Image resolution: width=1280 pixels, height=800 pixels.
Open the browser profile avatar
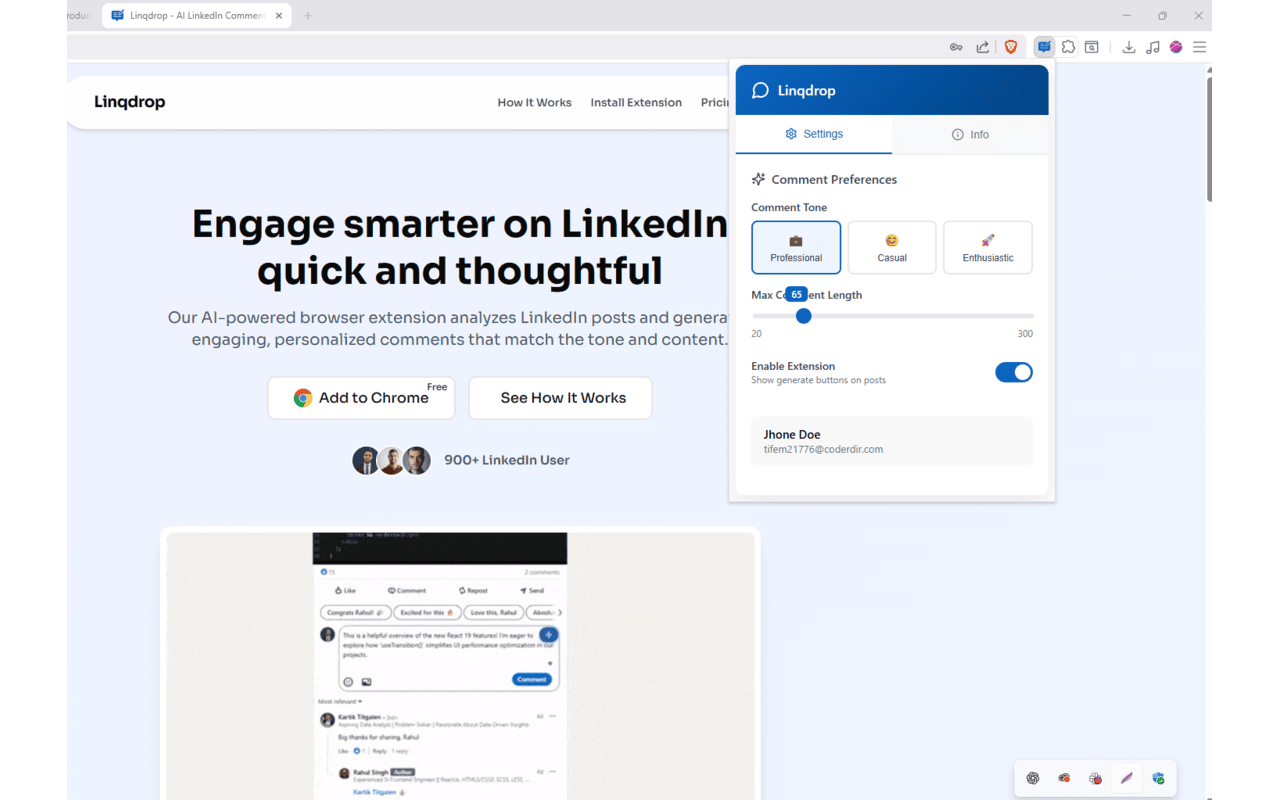point(1176,47)
